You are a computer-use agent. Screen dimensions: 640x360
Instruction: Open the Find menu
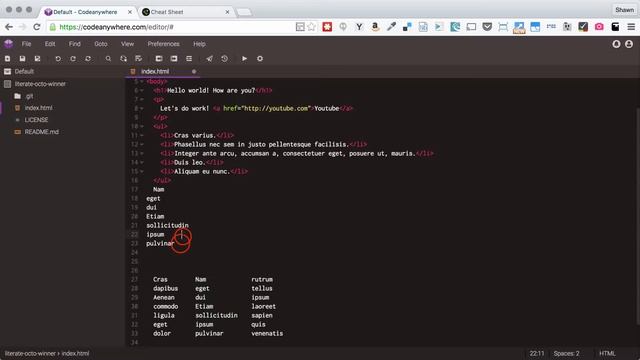75,44
